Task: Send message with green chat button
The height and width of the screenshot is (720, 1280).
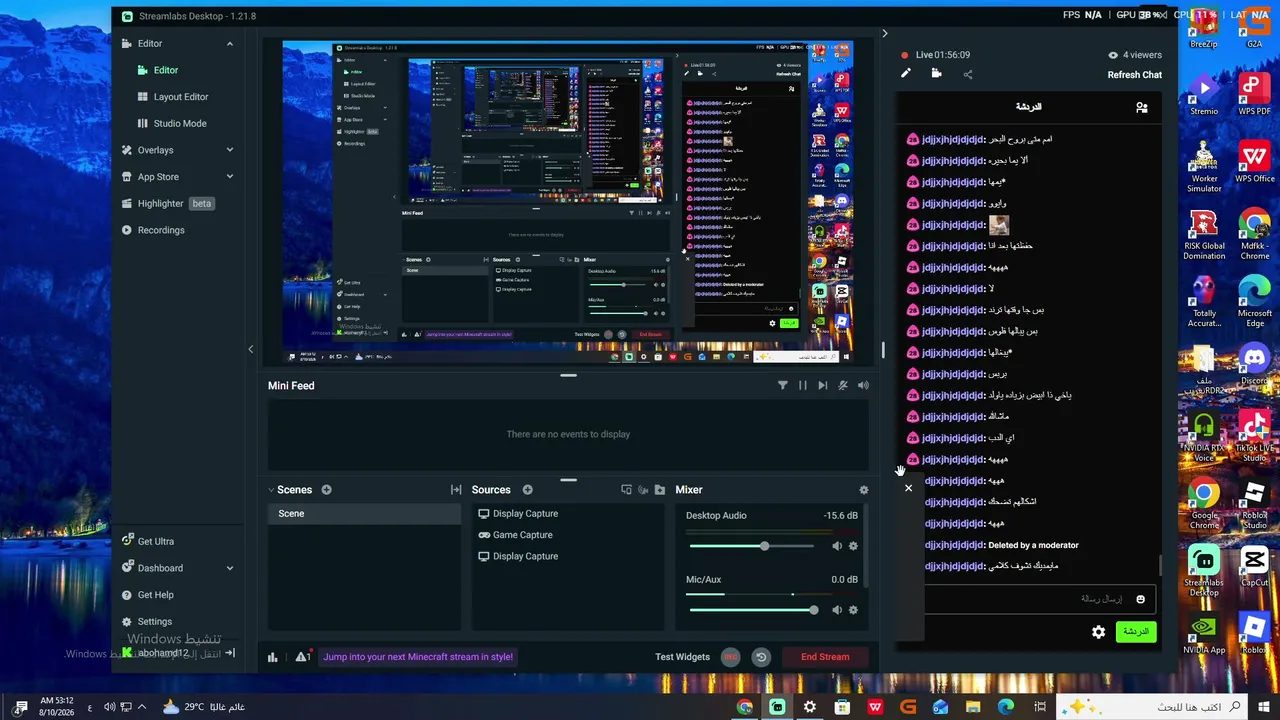Action: pos(1136,632)
